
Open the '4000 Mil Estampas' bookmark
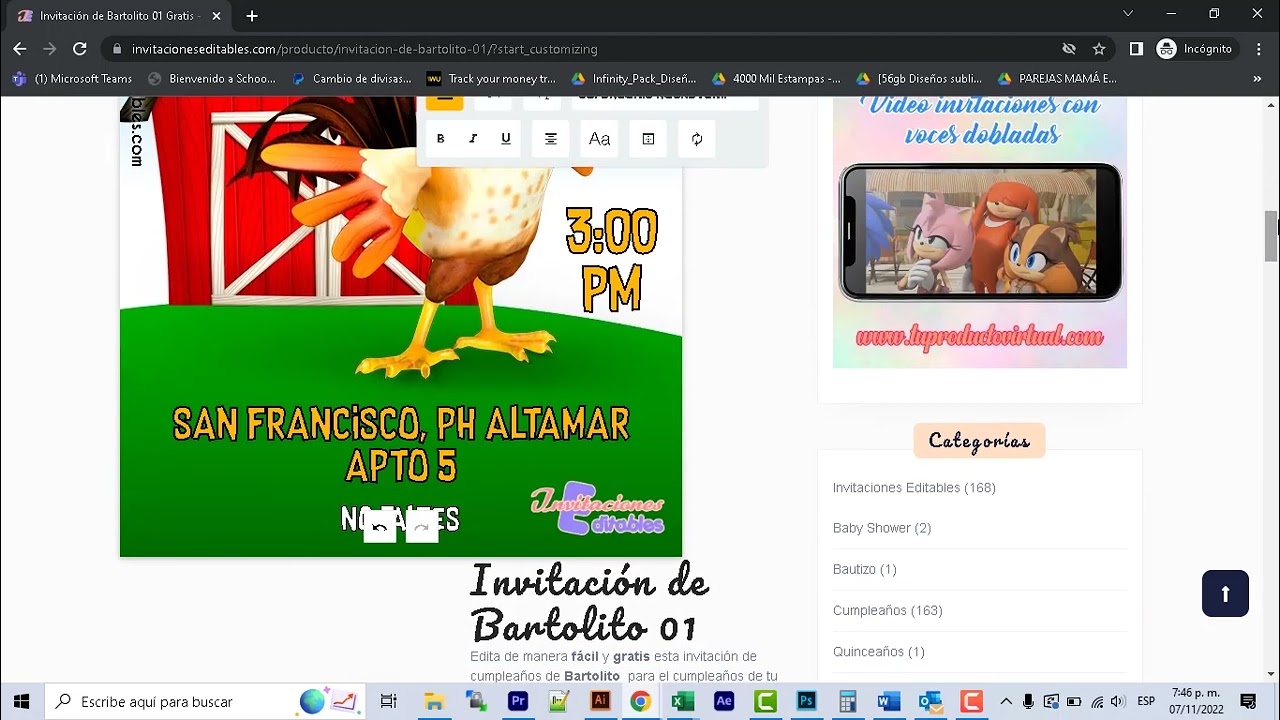[x=776, y=78]
